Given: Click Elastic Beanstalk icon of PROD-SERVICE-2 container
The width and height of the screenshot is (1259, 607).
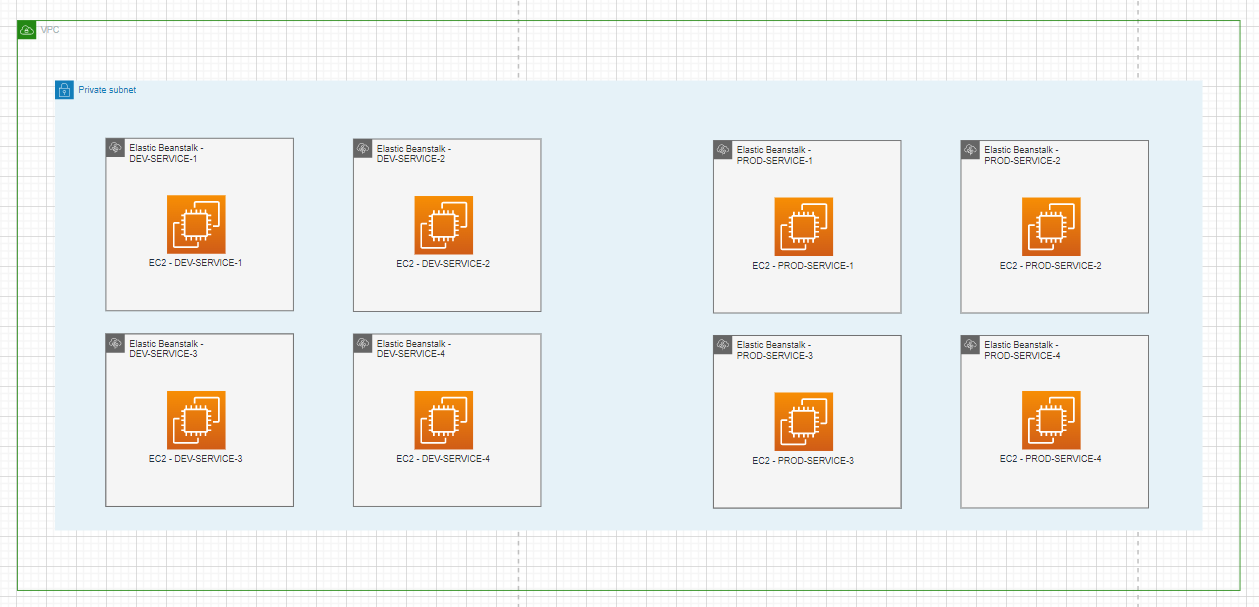Looking at the screenshot, I should (970, 149).
